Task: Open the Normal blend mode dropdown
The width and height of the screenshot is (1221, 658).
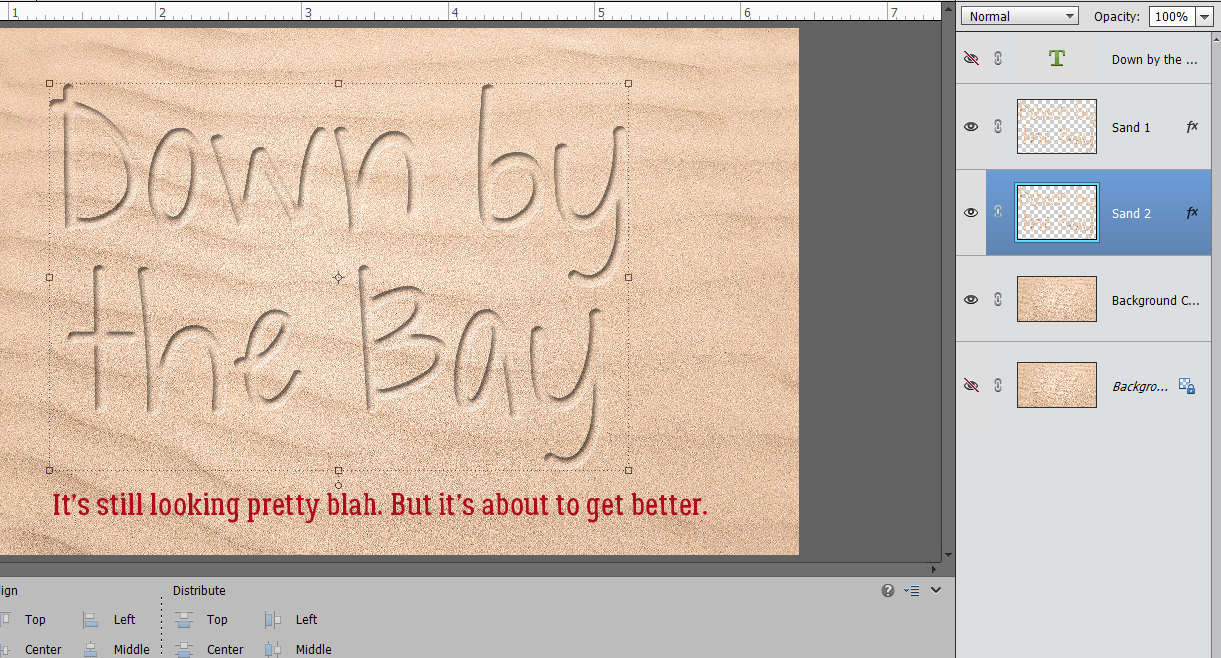Action: (1020, 16)
